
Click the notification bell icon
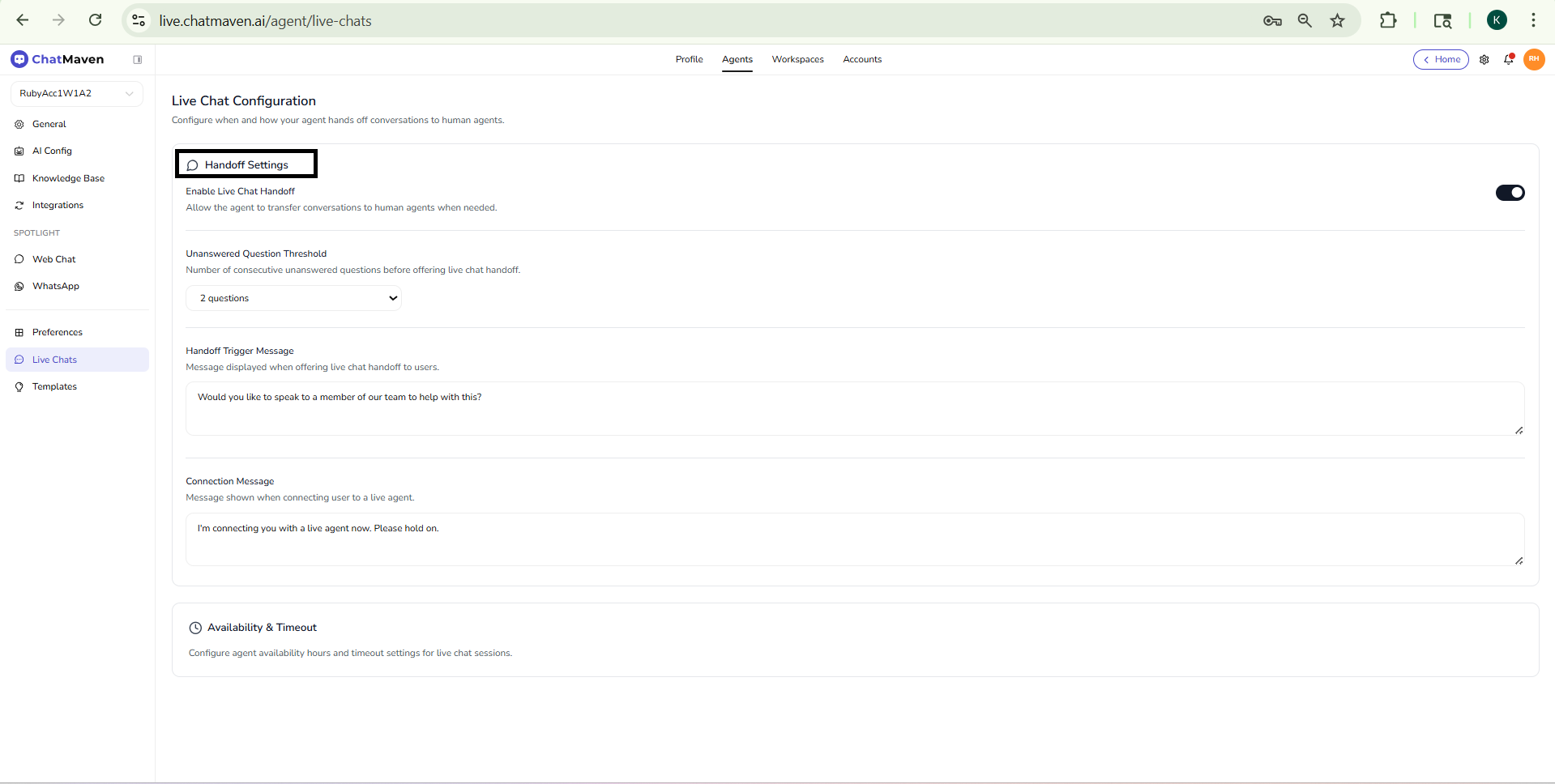(1509, 59)
